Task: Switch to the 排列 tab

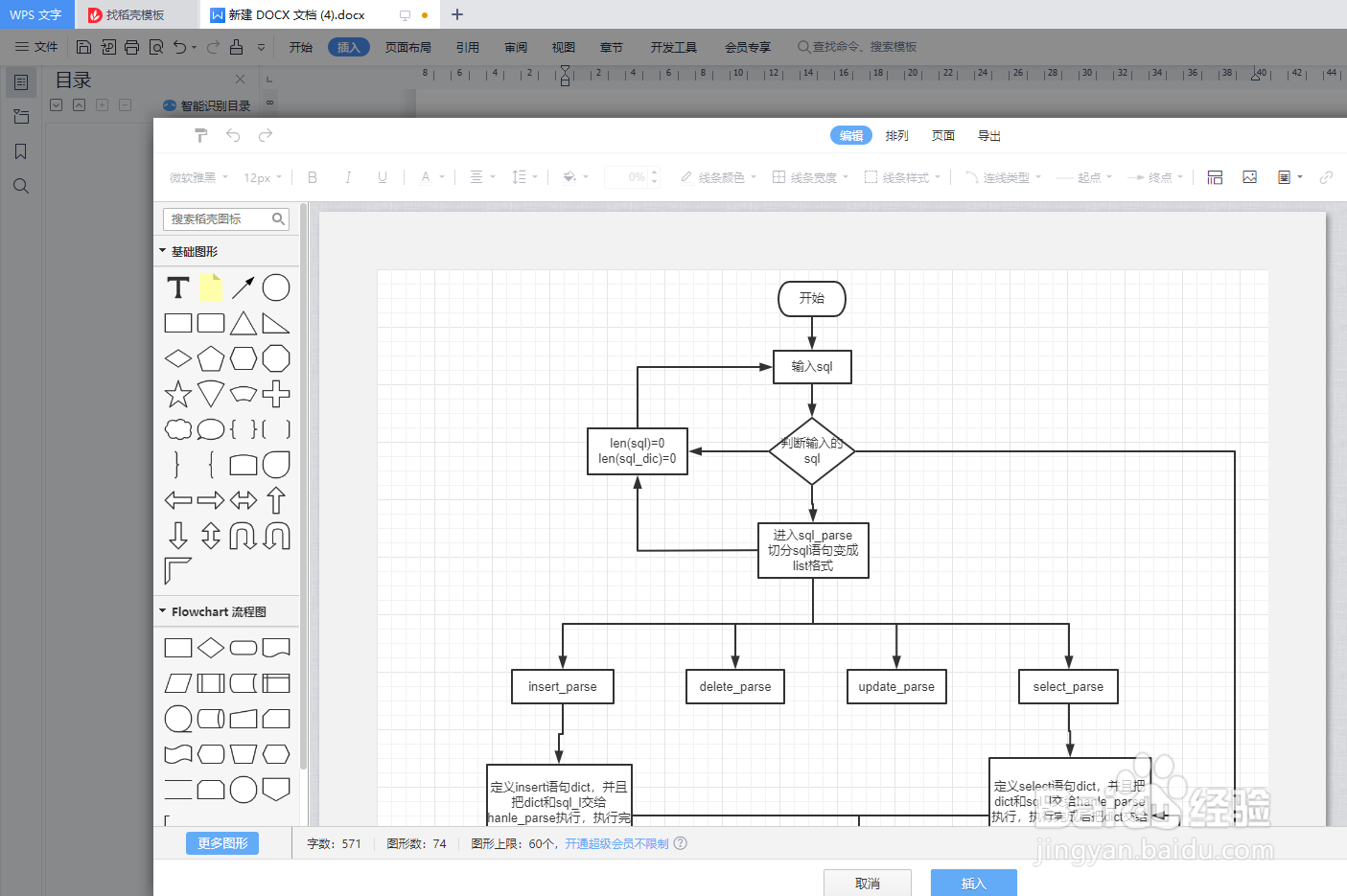Action: 897,136
